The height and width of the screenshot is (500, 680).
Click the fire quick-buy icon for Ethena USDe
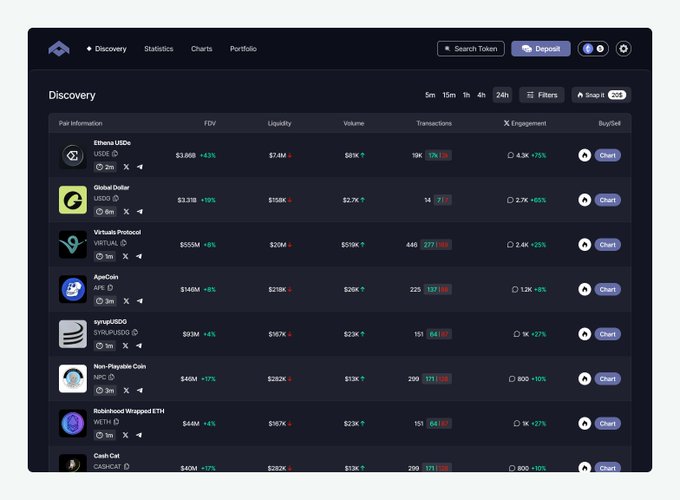585,155
